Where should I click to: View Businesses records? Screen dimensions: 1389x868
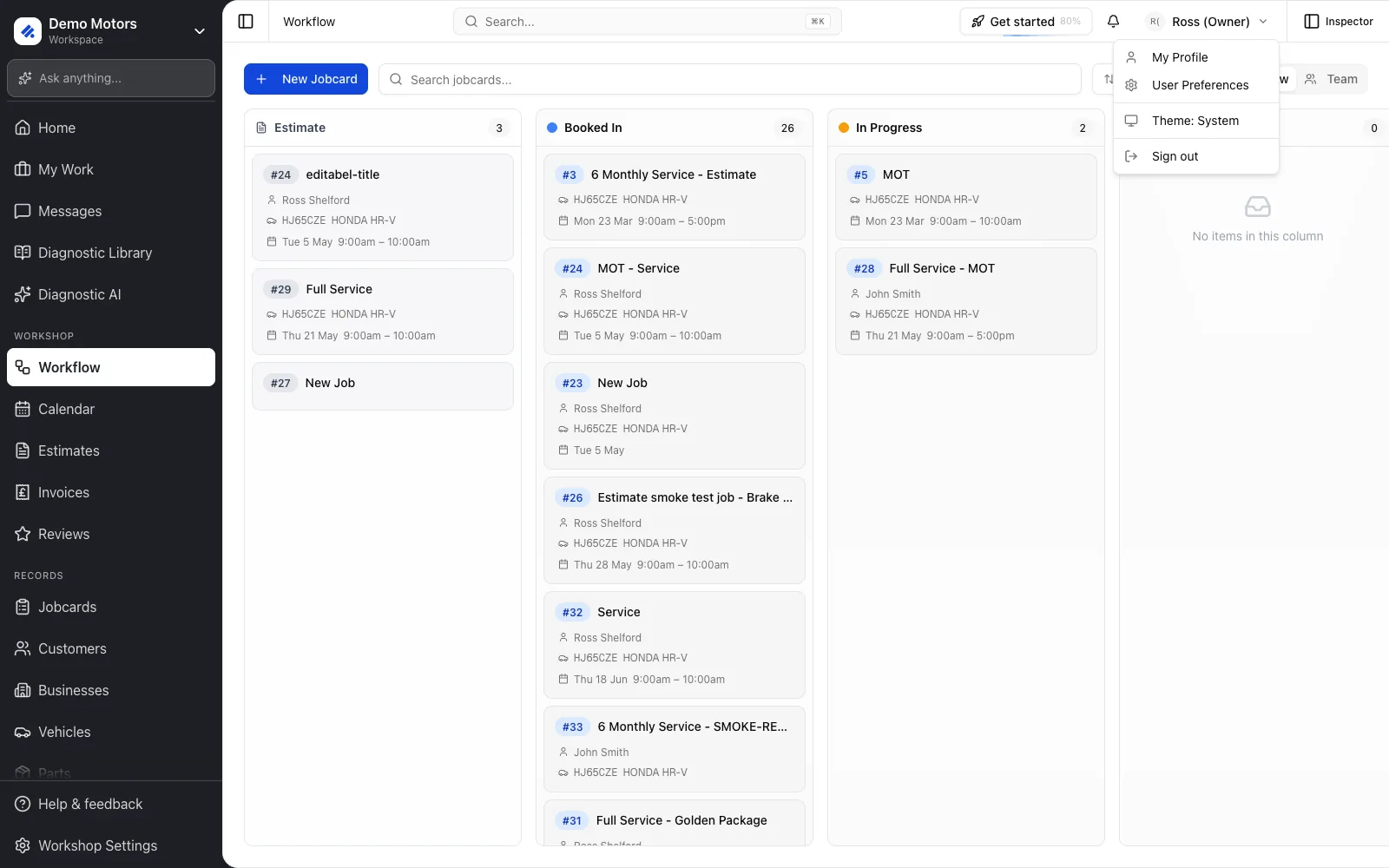tap(111, 690)
